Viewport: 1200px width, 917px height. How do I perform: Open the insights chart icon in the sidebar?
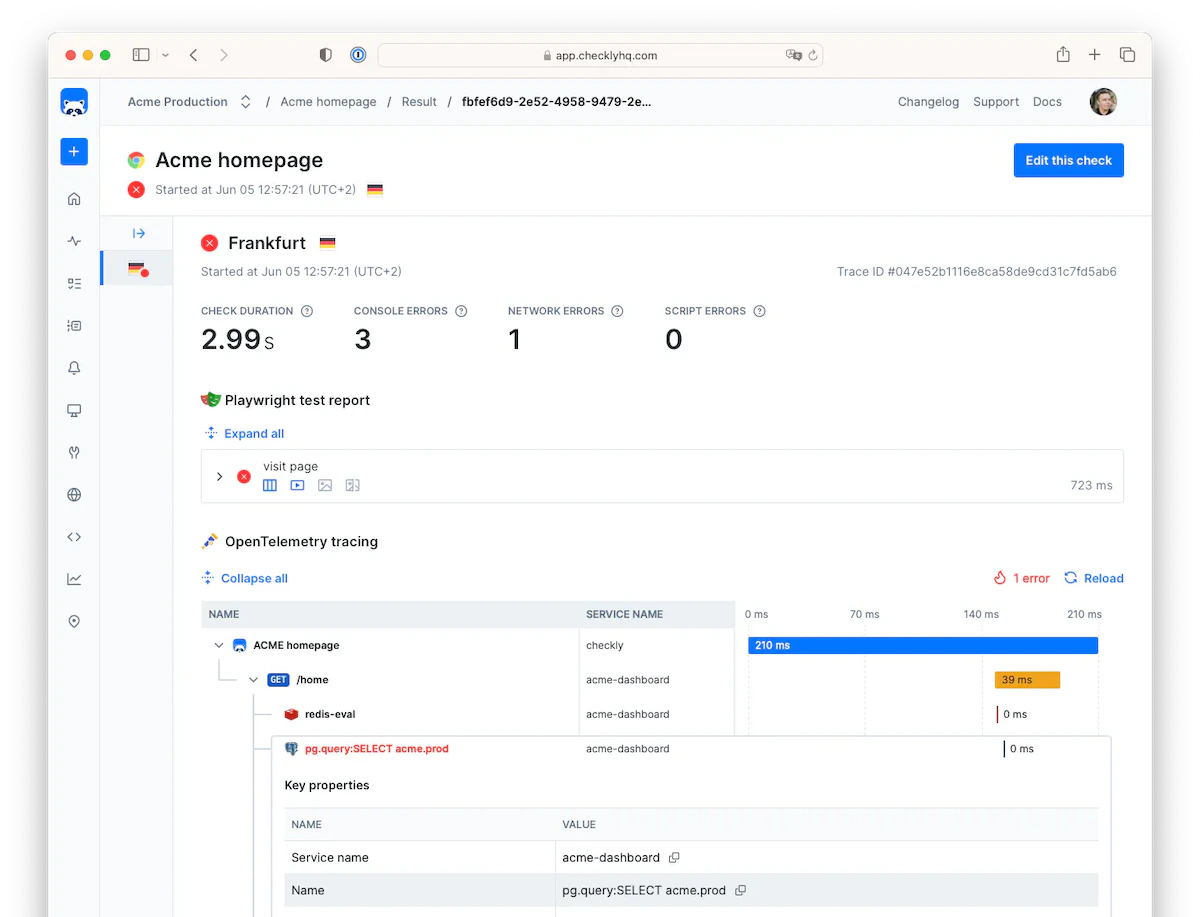pos(73,578)
